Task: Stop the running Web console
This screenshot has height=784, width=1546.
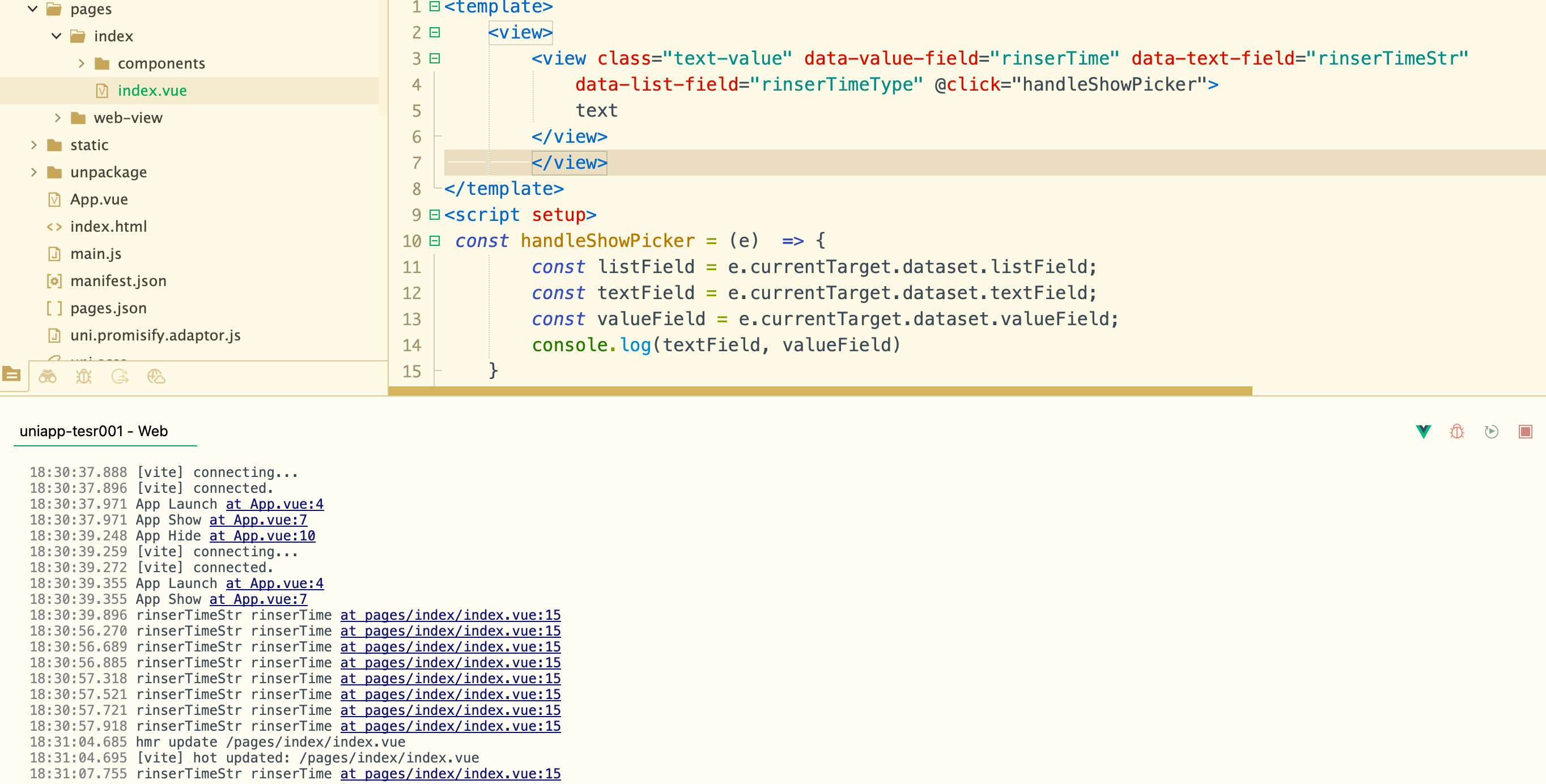Action: point(1525,432)
